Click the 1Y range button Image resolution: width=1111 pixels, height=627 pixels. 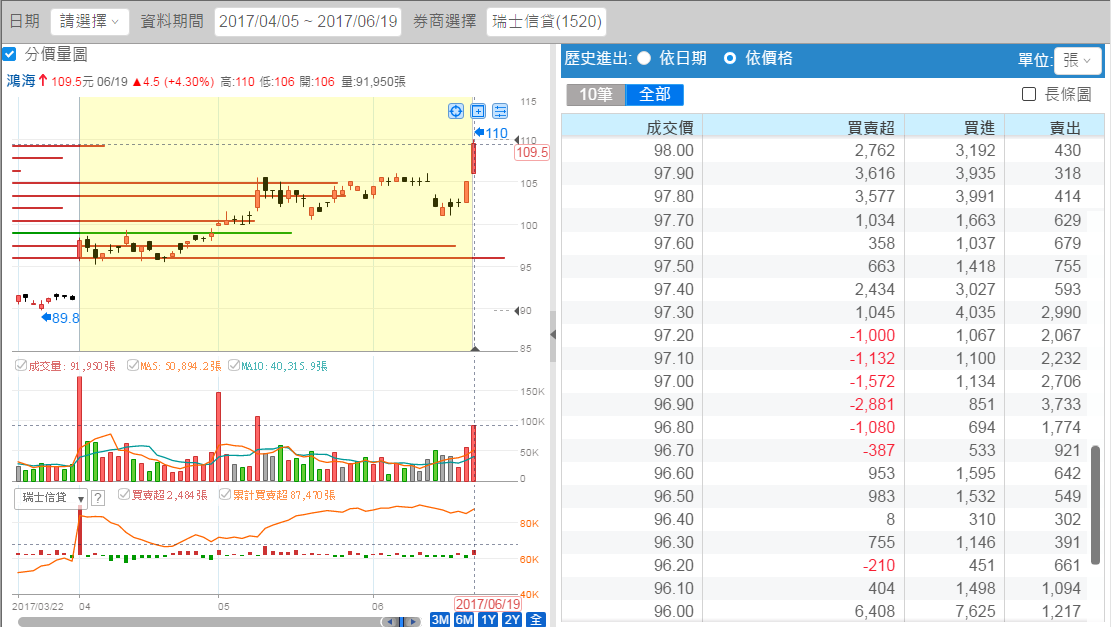click(x=488, y=619)
